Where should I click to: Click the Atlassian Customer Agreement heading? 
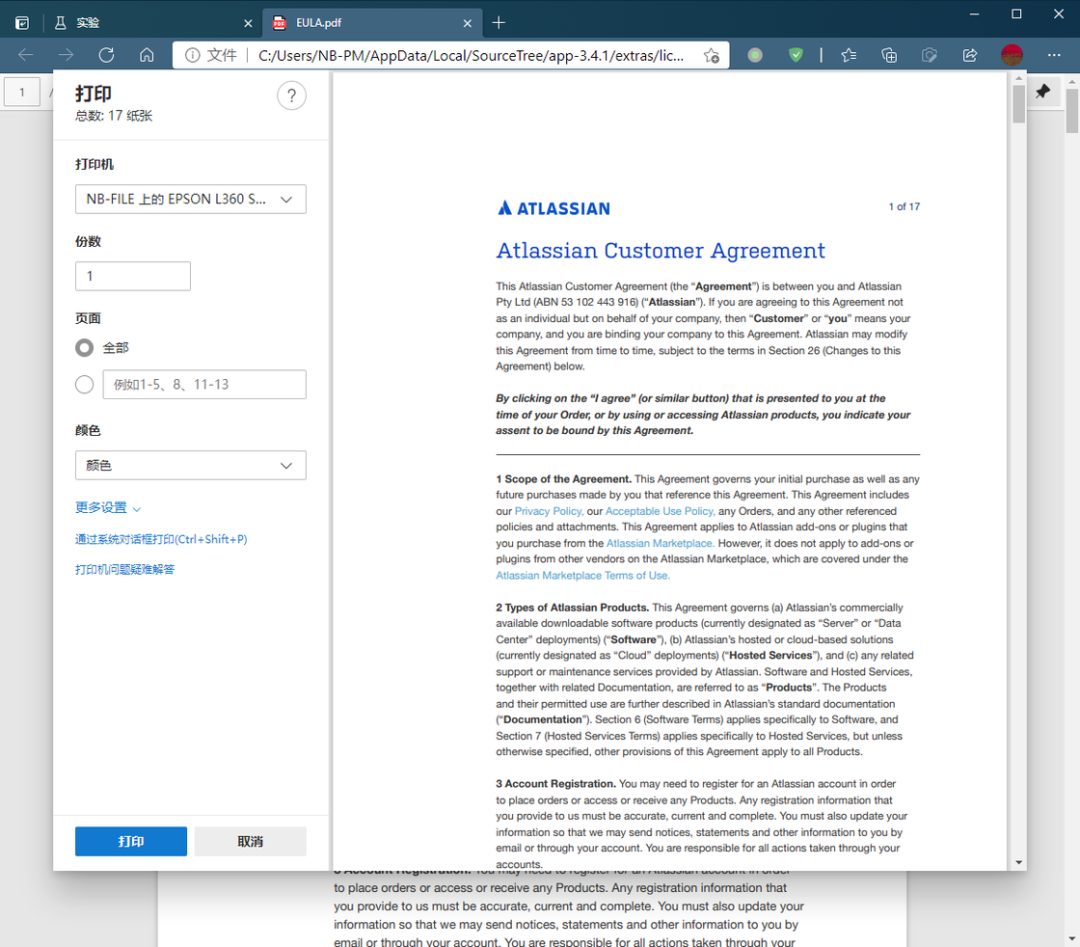click(661, 251)
